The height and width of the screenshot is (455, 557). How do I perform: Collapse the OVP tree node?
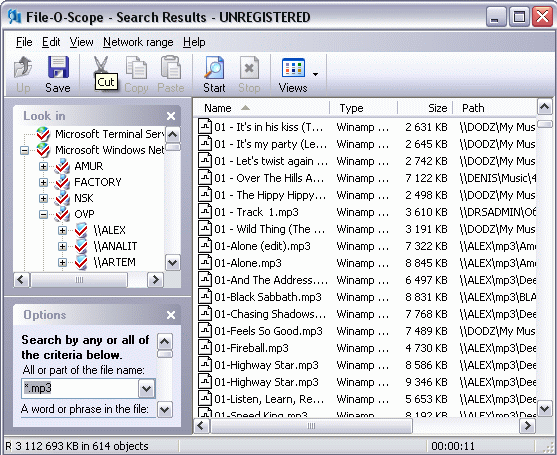coord(43,214)
